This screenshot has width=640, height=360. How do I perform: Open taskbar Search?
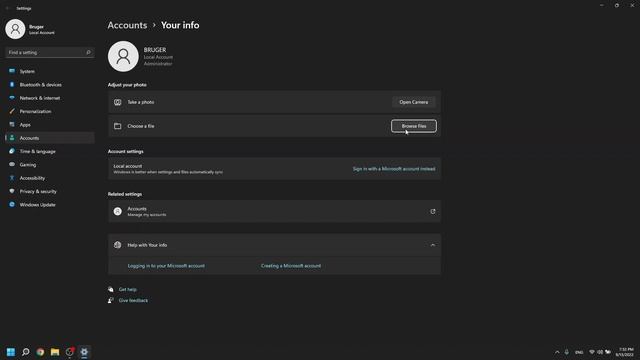(x=26, y=352)
